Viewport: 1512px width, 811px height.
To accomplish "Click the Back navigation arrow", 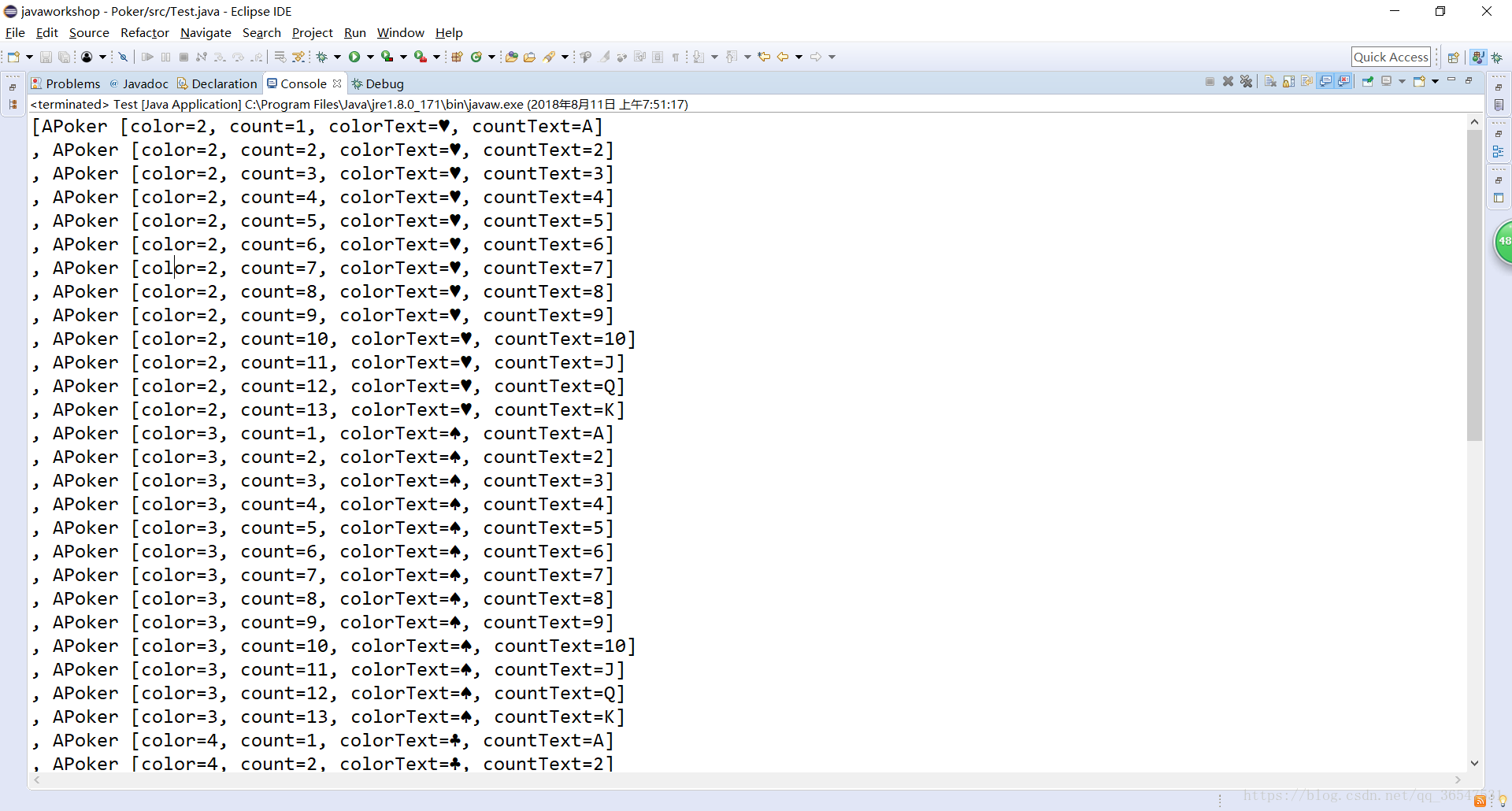I will 782,57.
